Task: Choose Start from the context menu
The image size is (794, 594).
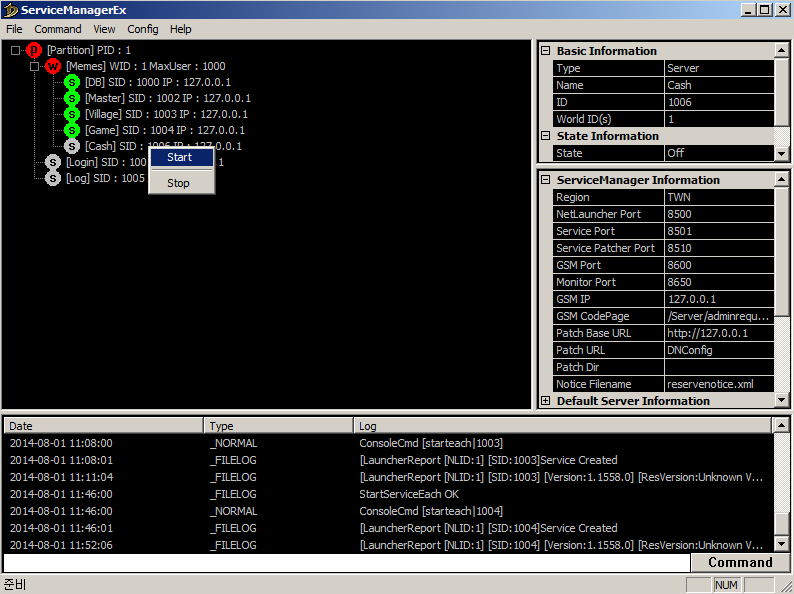Action: [181, 157]
